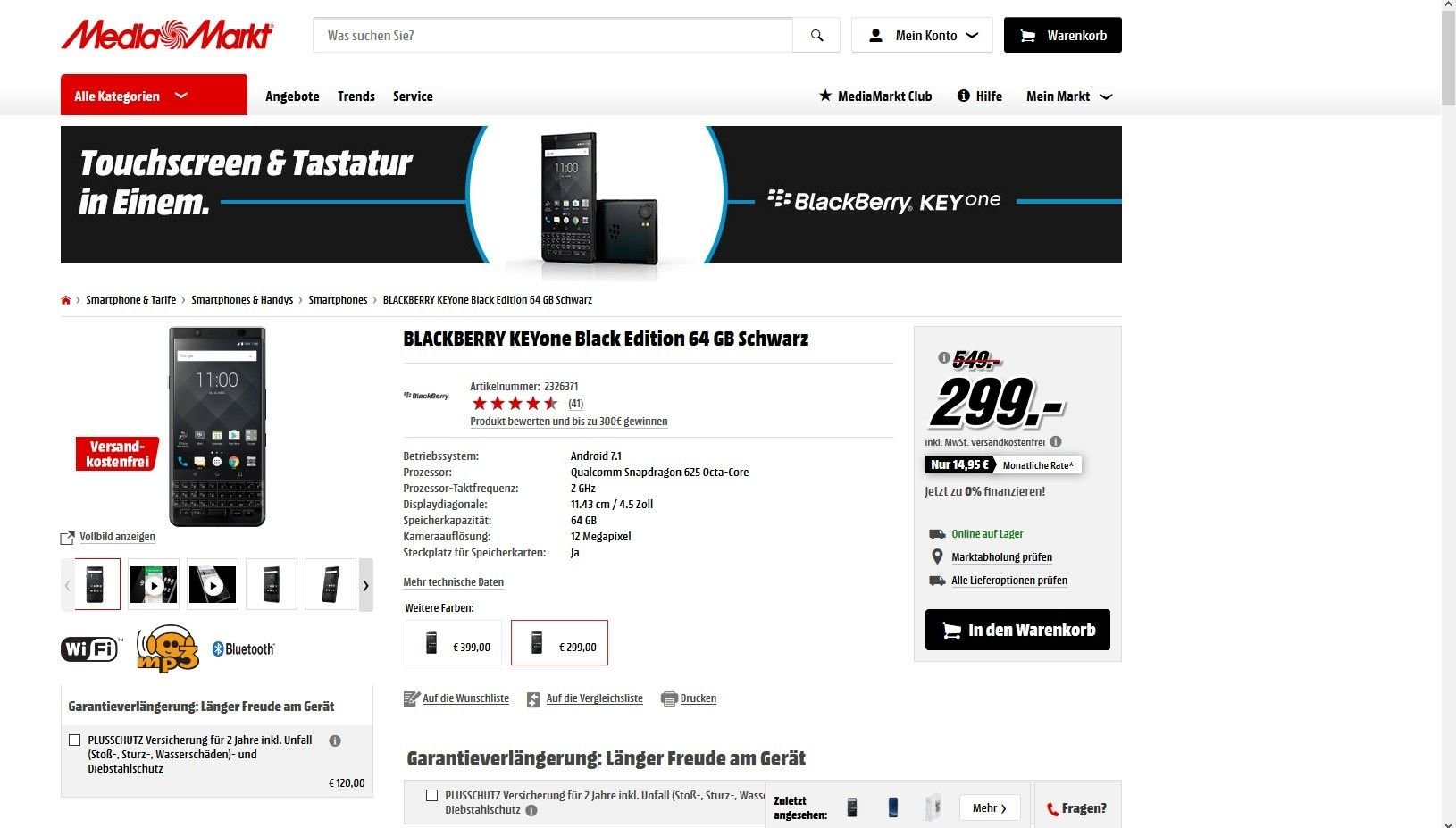Click the comparison list icon
The height and width of the screenshot is (828, 1456).
pyautogui.click(x=533, y=699)
